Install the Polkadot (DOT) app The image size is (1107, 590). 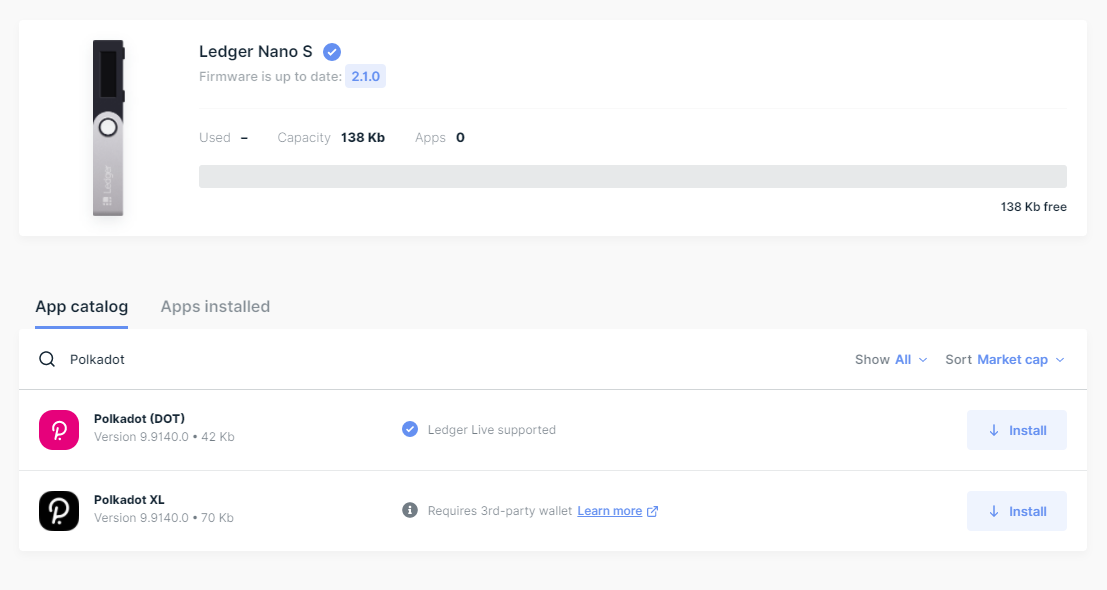(x=1016, y=429)
